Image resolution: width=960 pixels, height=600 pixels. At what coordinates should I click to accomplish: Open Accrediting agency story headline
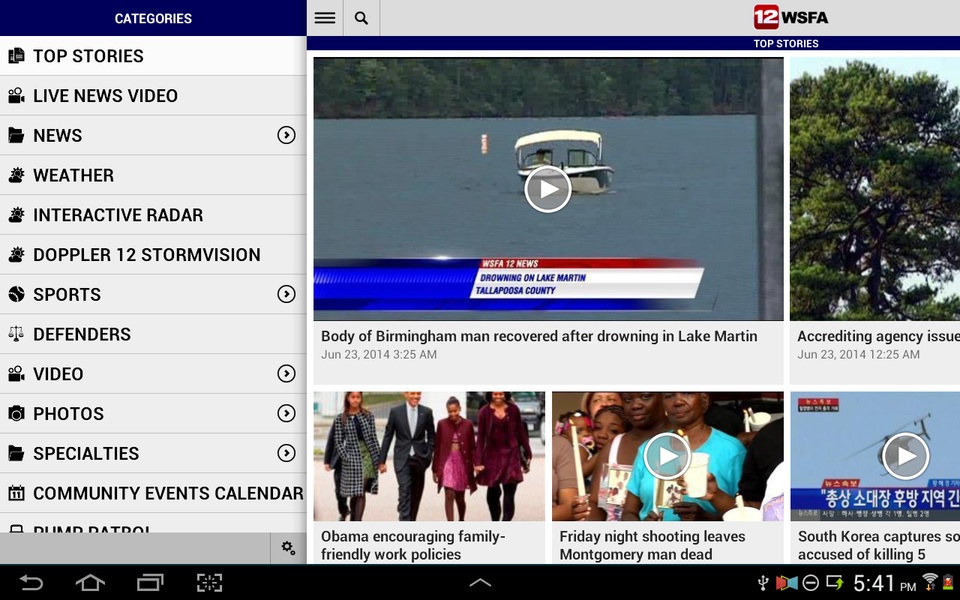pos(878,336)
